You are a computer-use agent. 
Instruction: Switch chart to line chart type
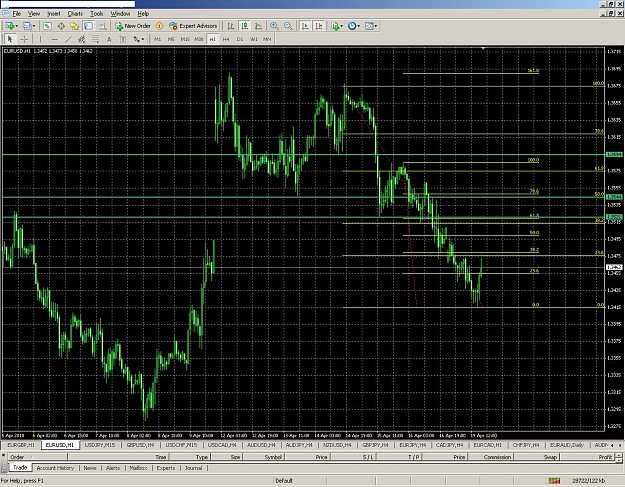click(x=258, y=26)
